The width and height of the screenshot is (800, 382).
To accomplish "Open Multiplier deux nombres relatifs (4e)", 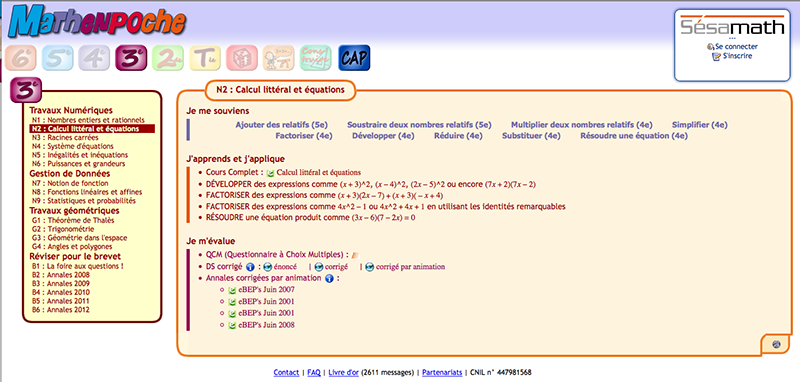I will pos(582,125).
